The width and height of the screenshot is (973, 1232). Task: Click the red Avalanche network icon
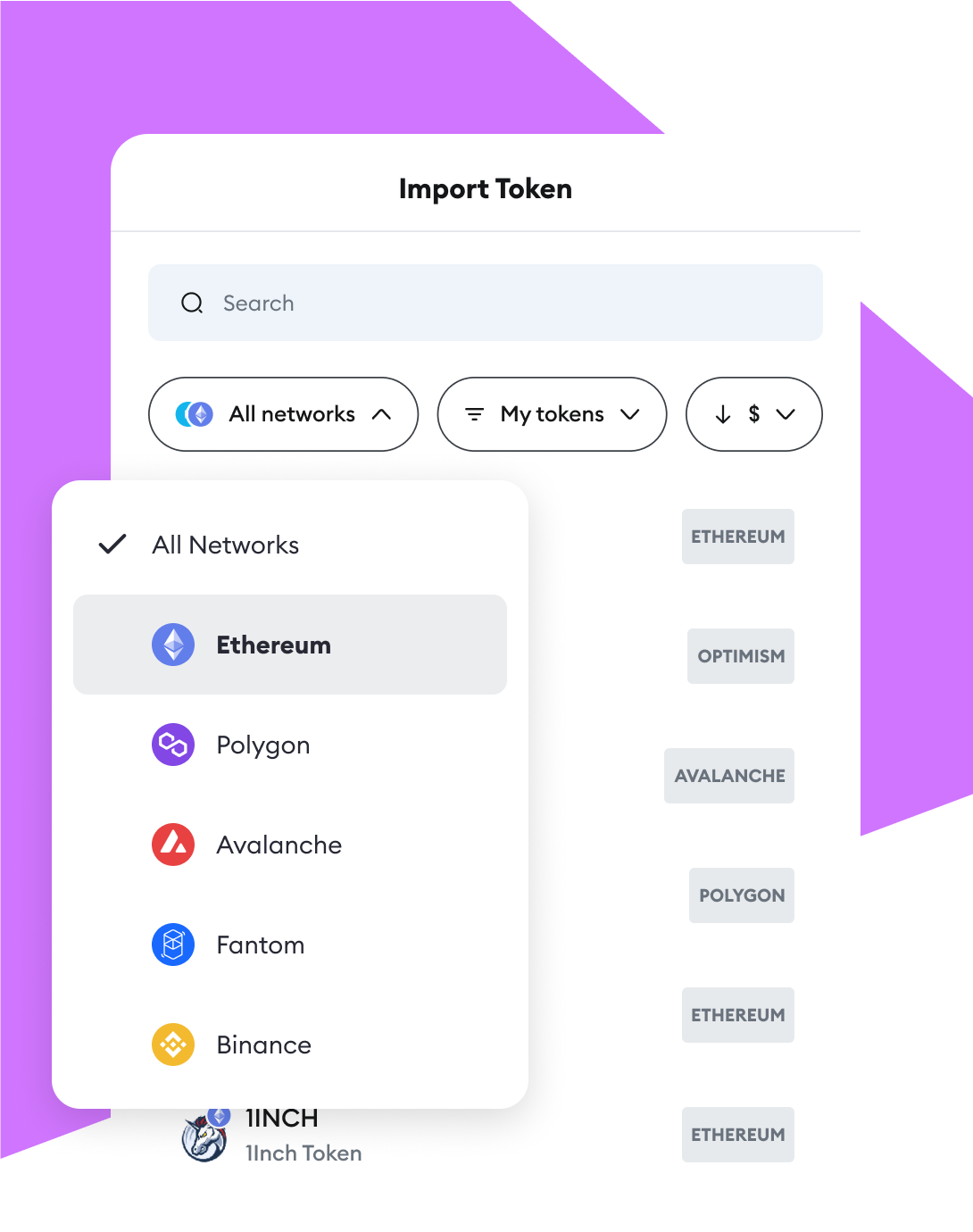click(173, 845)
